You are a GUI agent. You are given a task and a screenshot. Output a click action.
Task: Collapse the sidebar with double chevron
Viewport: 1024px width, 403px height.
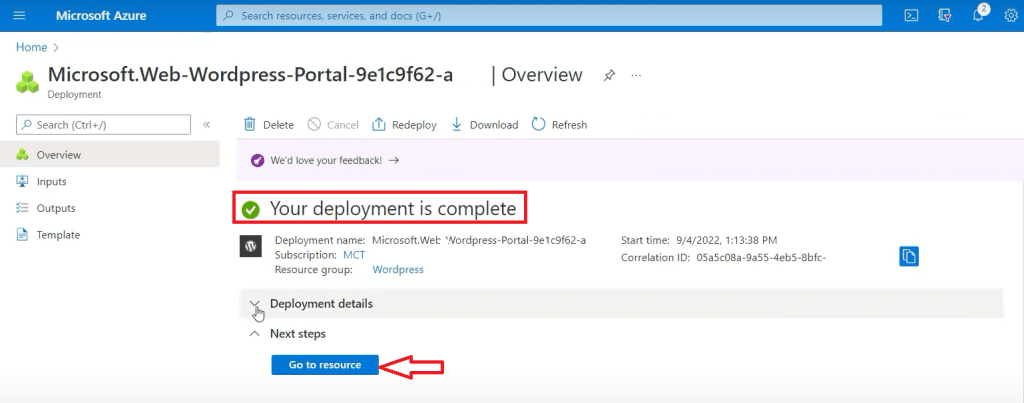click(206, 125)
